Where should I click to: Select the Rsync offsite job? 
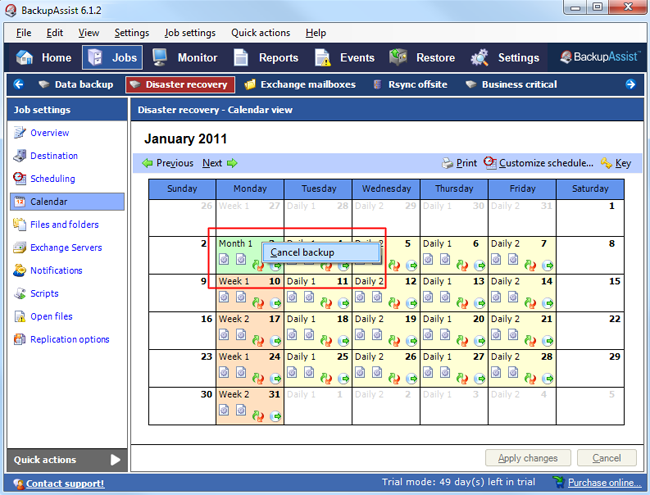(410, 85)
